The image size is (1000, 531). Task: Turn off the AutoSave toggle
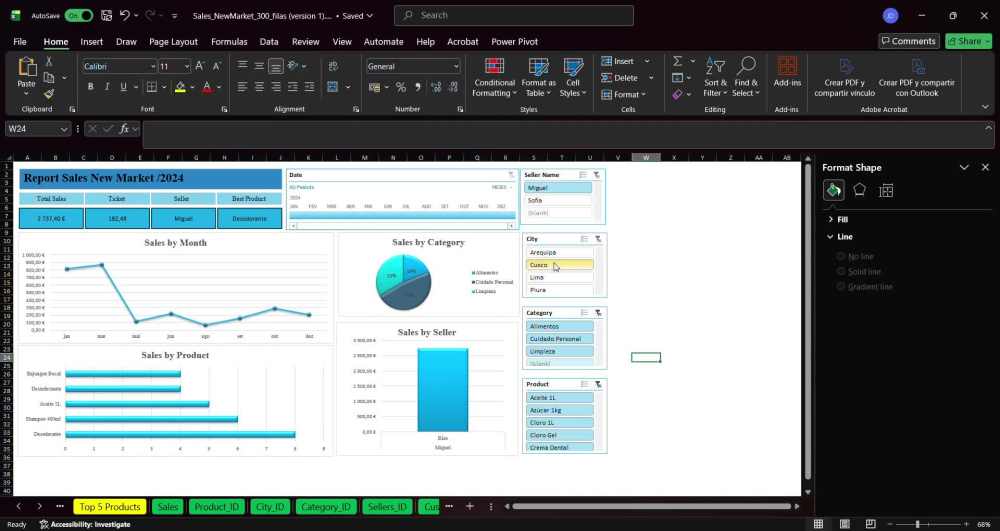click(78, 15)
